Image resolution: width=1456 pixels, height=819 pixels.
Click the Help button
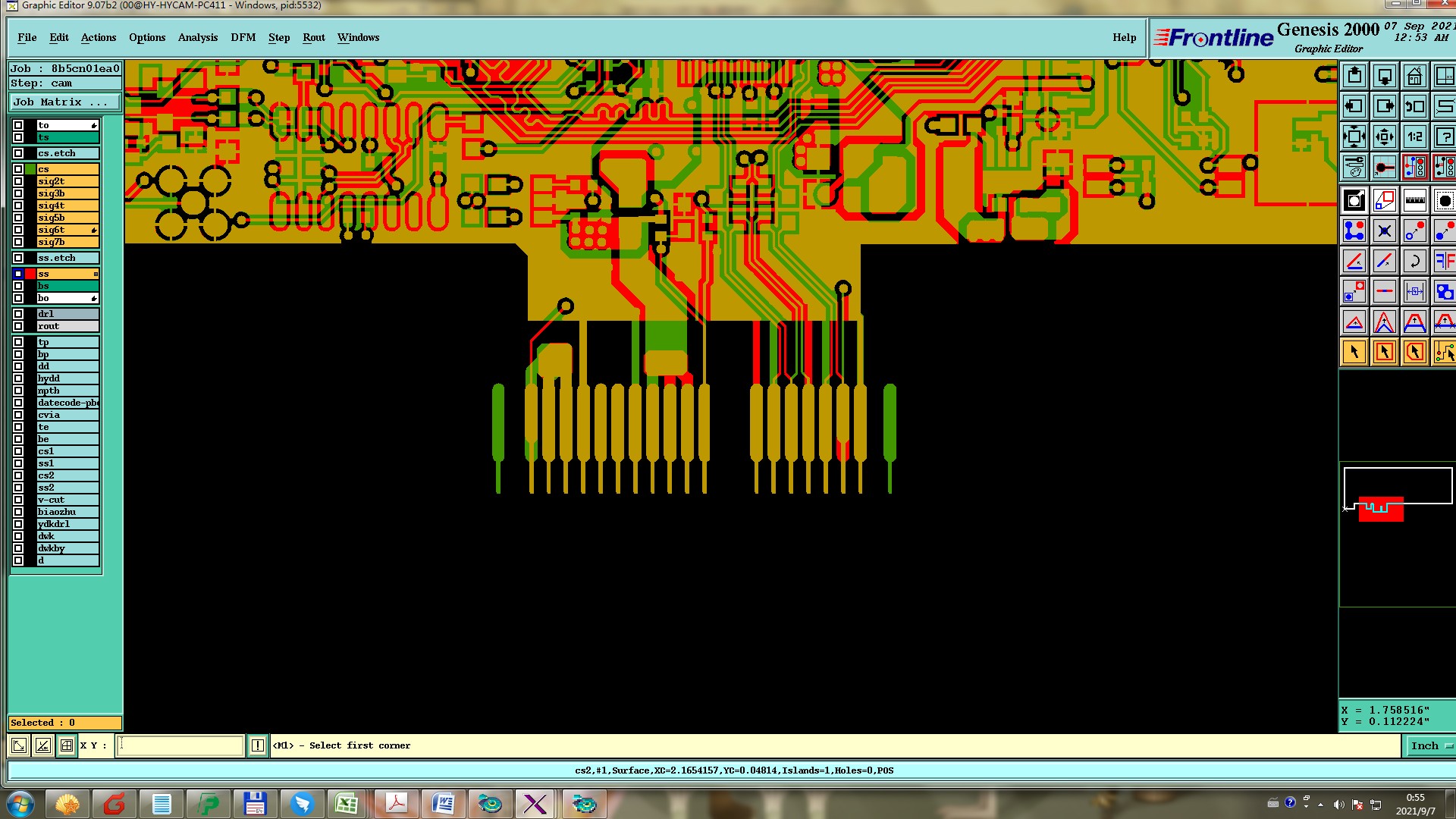click(x=1124, y=37)
